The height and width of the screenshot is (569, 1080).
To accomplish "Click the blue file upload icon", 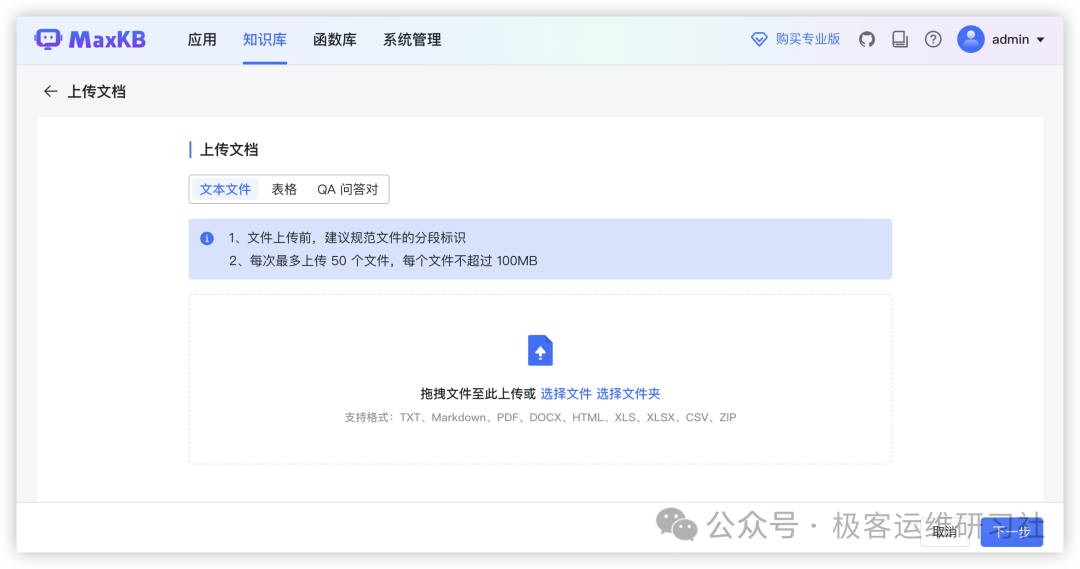I will (540, 350).
